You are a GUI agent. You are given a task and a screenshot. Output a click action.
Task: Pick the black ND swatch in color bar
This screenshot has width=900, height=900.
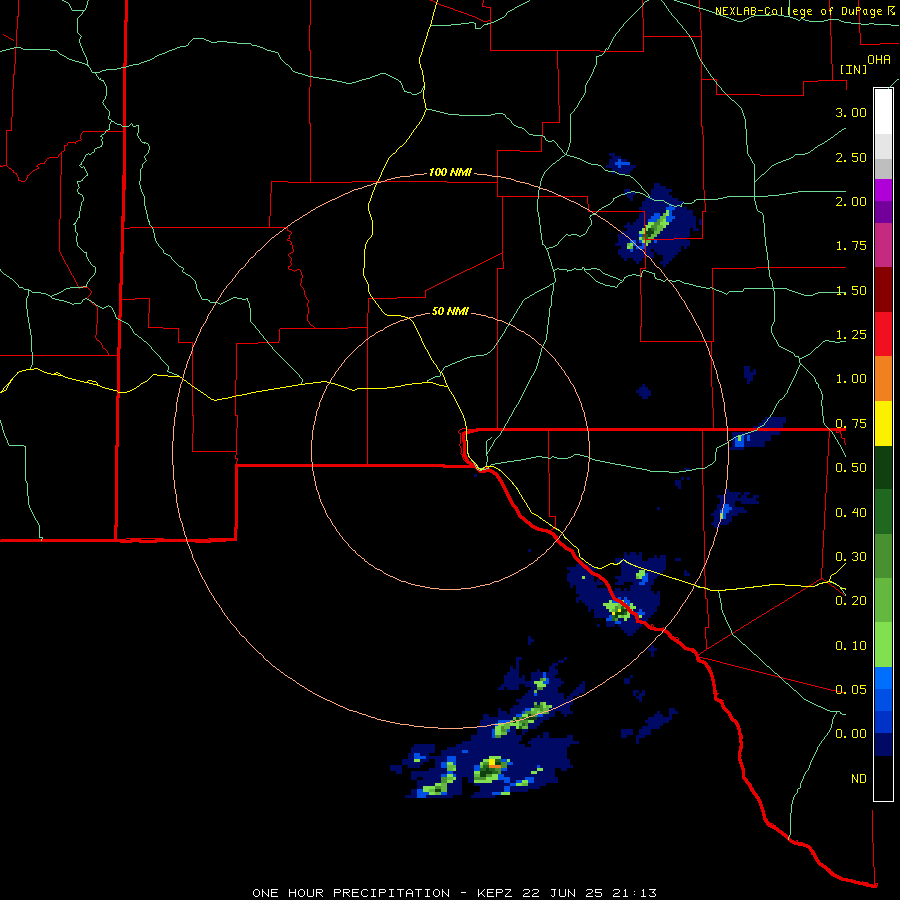[x=883, y=778]
